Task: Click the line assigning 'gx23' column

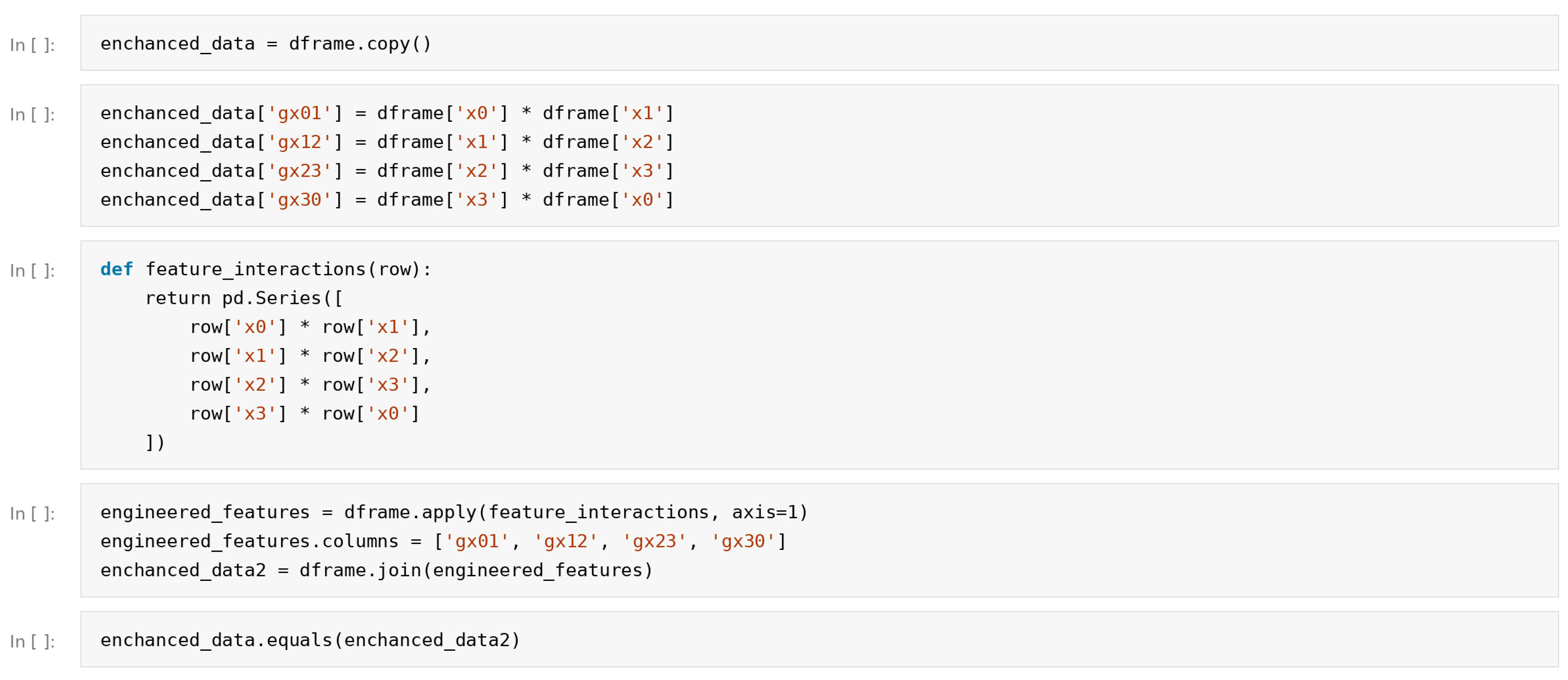Action: coord(387,171)
